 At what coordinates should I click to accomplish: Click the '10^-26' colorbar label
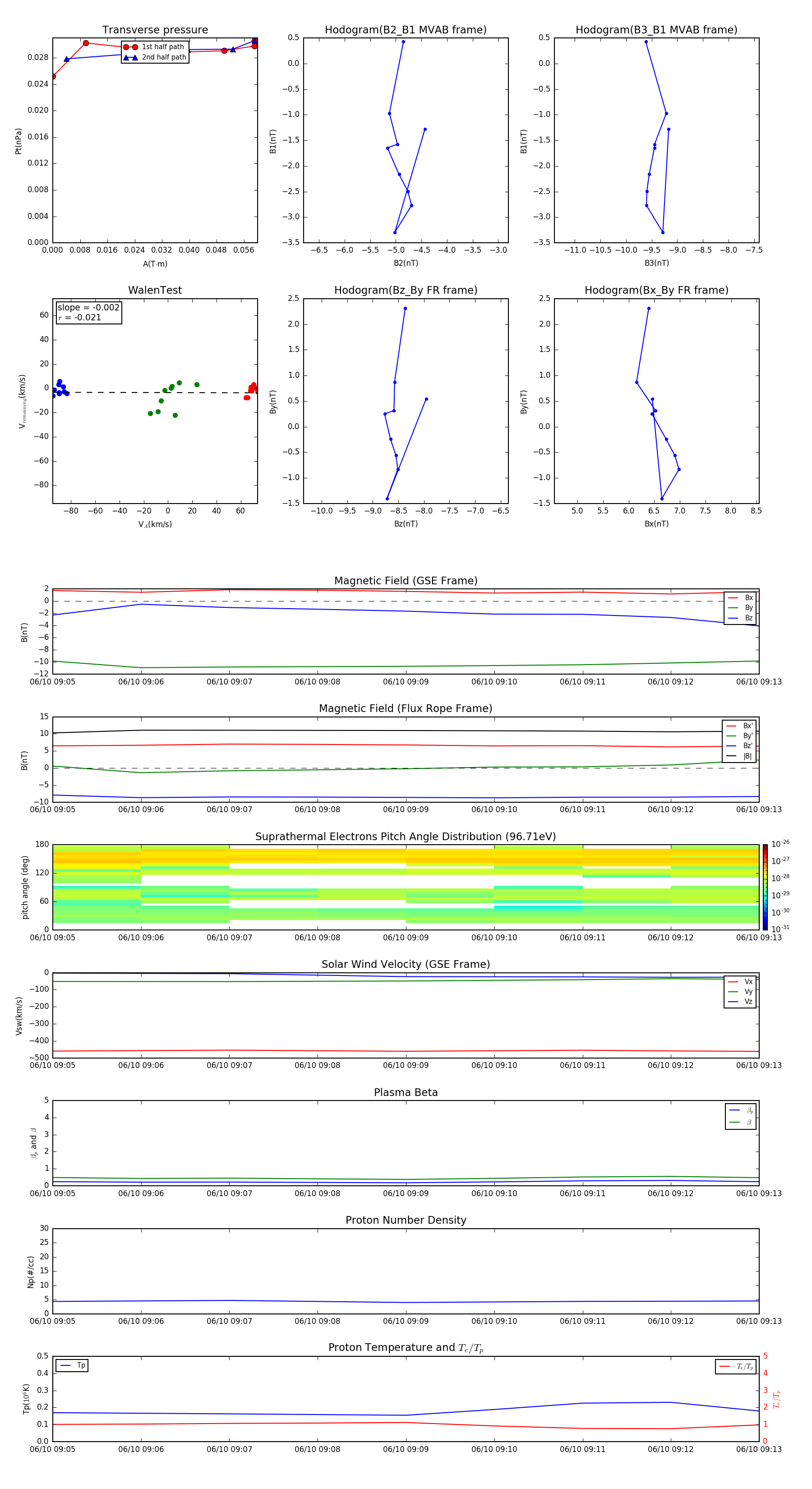click(x=780, y=844)
